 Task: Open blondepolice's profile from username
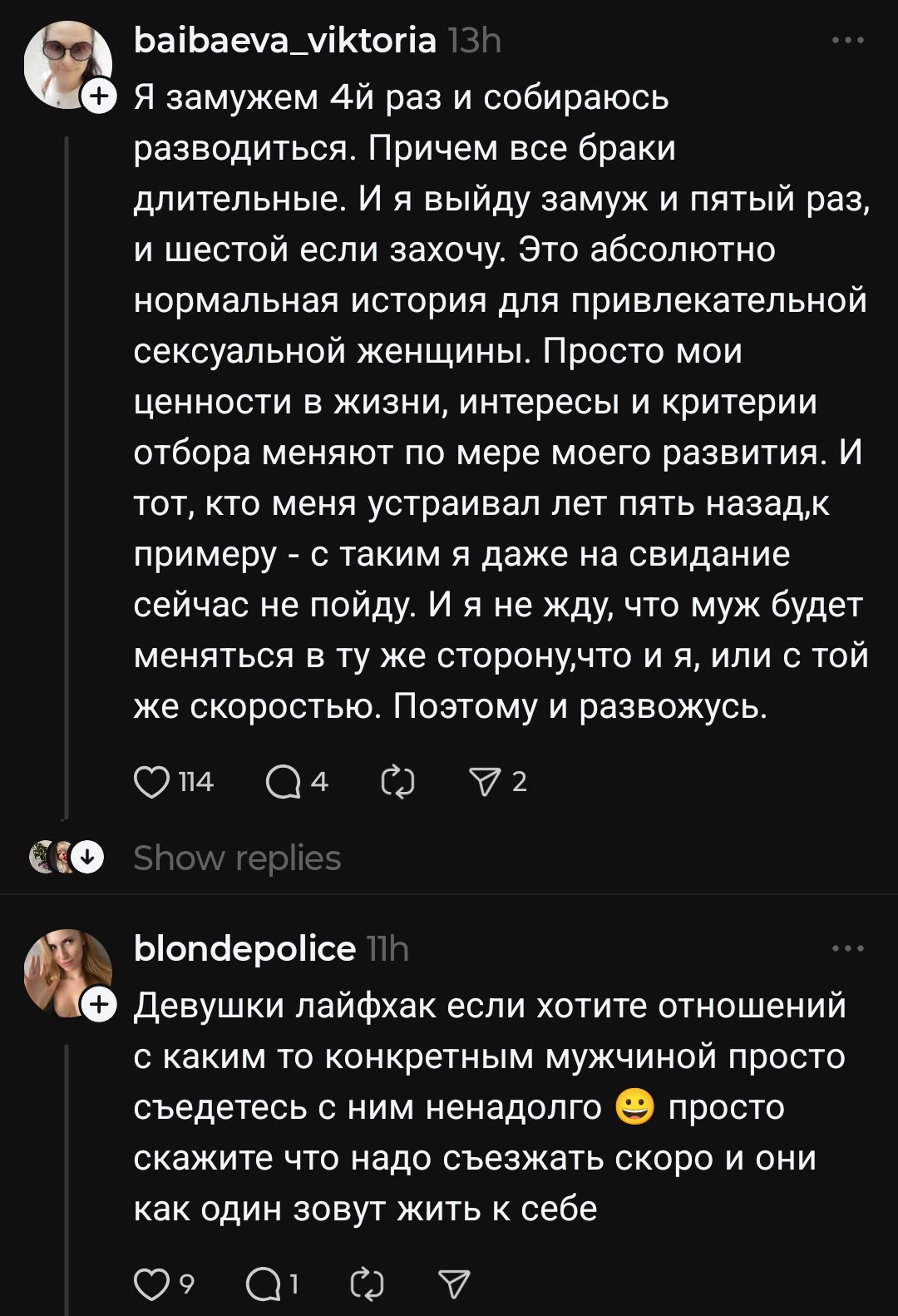click(244, 948)
